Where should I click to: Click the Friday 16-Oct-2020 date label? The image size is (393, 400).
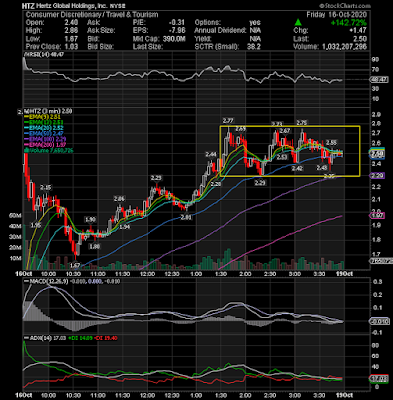337,15
